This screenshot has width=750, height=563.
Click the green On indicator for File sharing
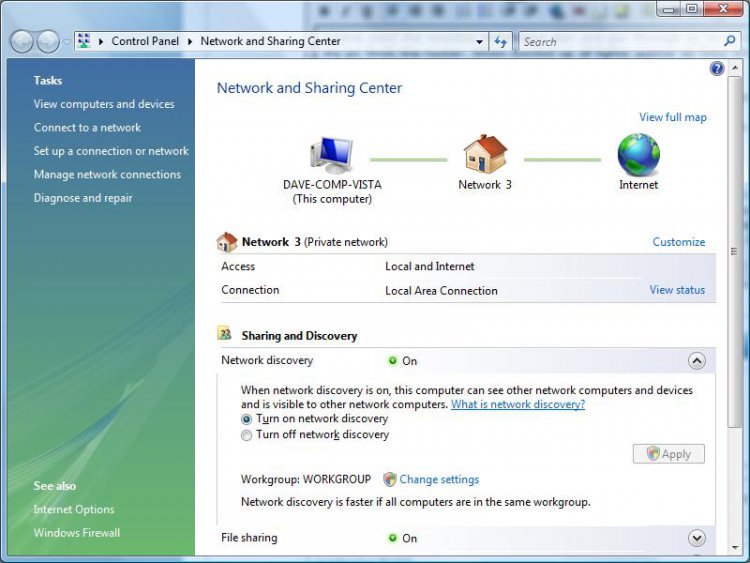[393, 538]
